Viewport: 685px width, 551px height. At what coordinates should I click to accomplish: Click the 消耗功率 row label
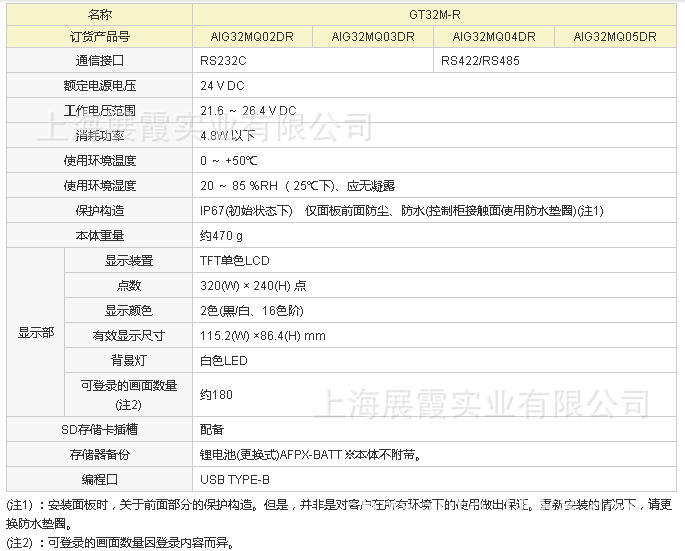pyautogui.click(x=100, y=136)
